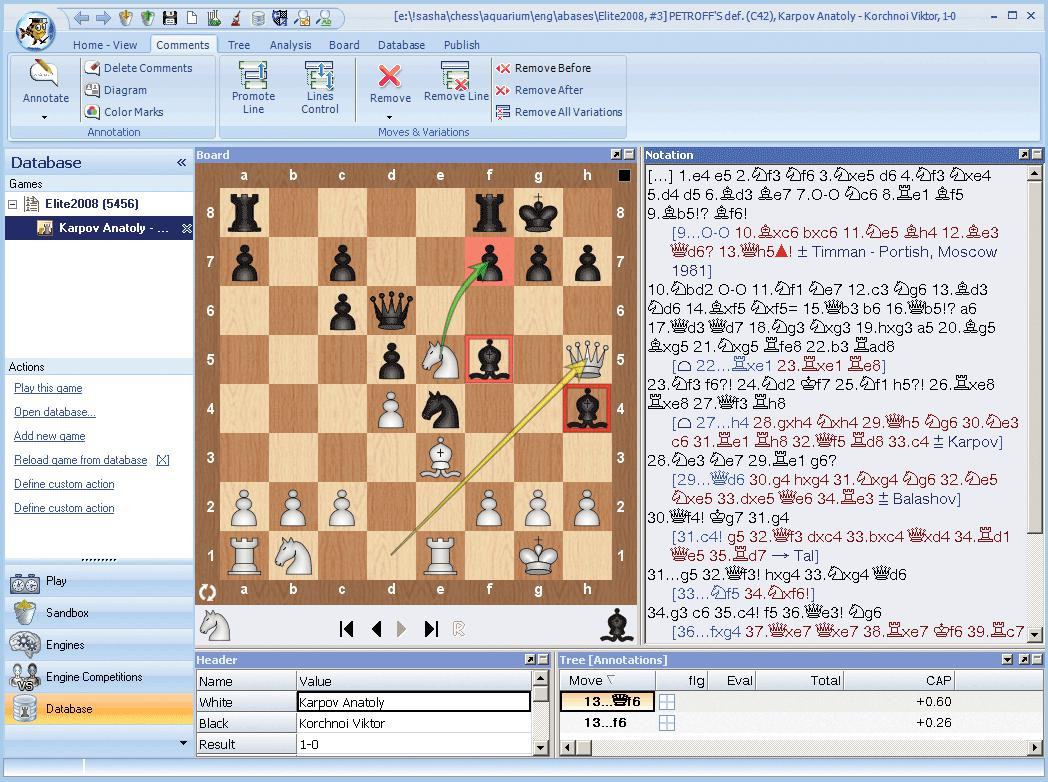Screen dimensions: 1048x782
Task: Click the red microscope icon in top toolbar
Action: click(x=236, y=18)
